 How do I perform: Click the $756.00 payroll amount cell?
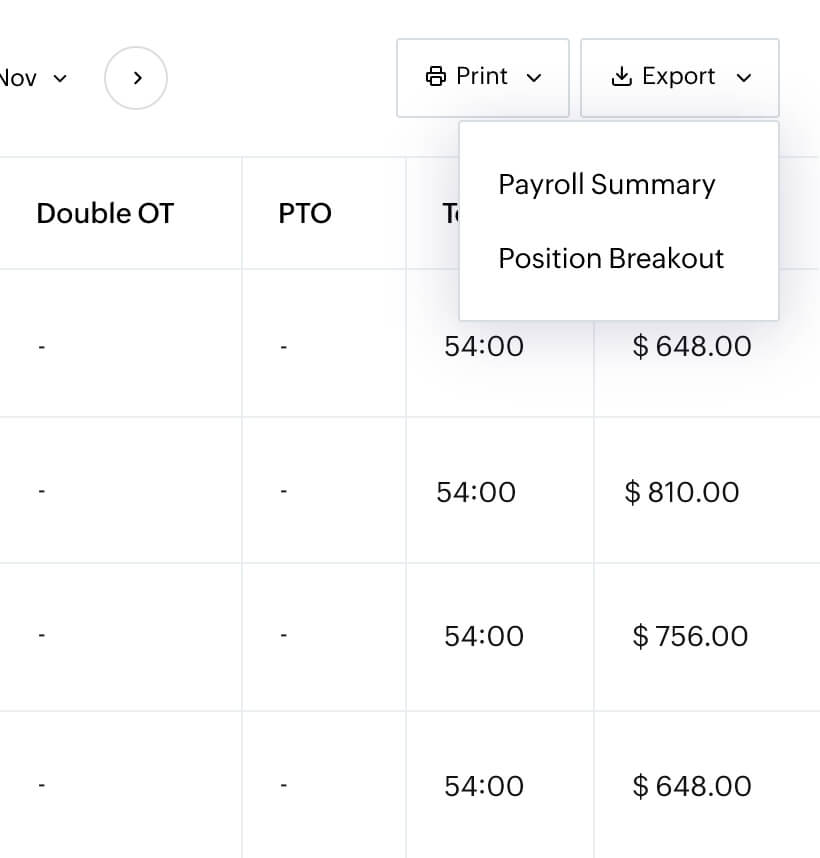pyautogui.click(x=690, y=636)
